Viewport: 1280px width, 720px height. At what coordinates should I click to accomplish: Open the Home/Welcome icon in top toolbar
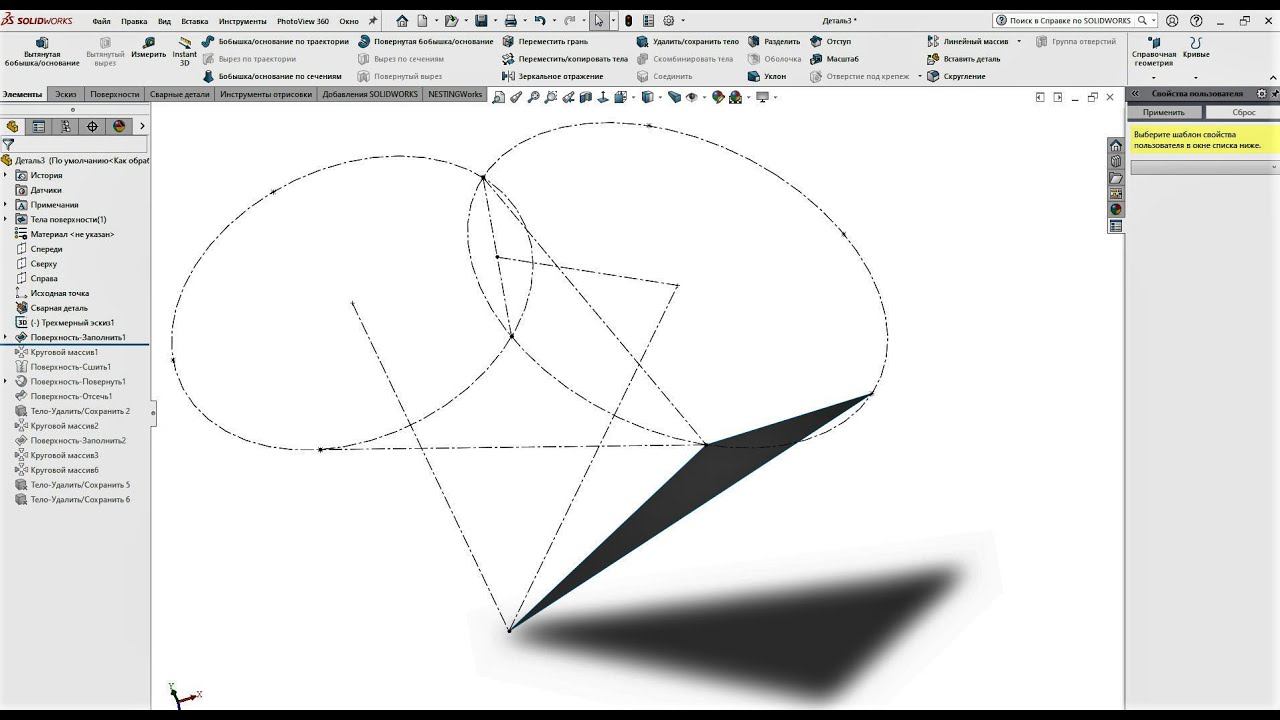point(402,20)
